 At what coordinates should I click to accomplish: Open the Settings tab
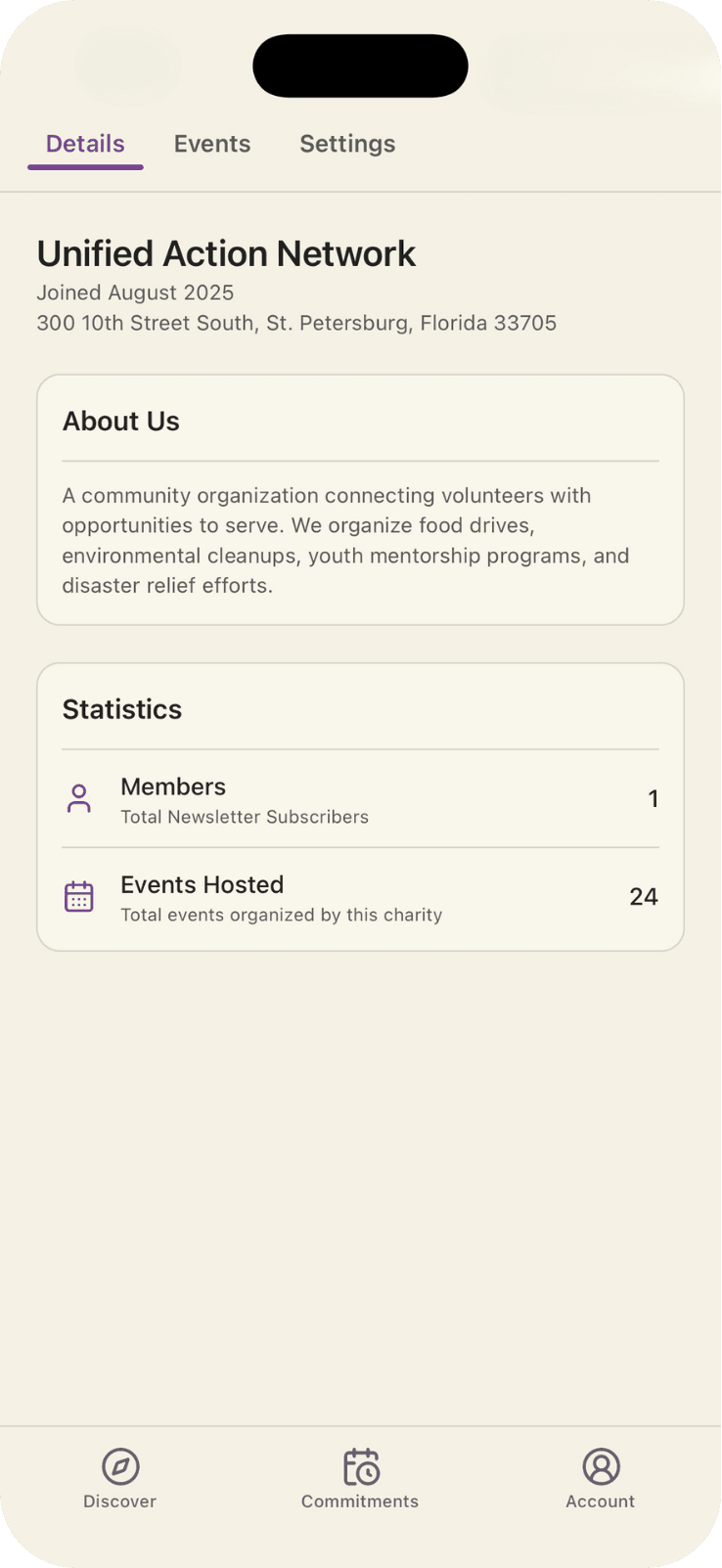click(x=347, y=144)
